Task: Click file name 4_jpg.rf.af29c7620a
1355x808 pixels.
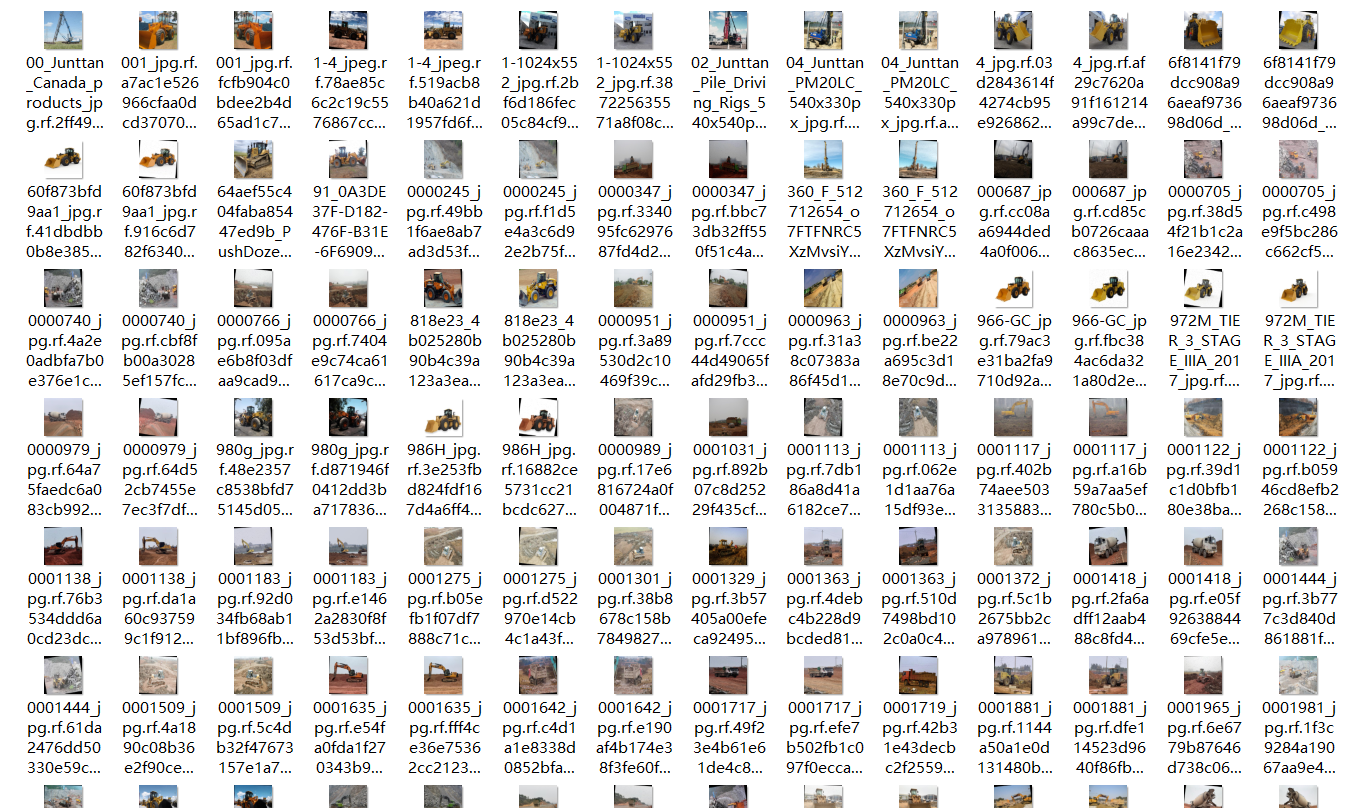Action: tap(1109, 93)
